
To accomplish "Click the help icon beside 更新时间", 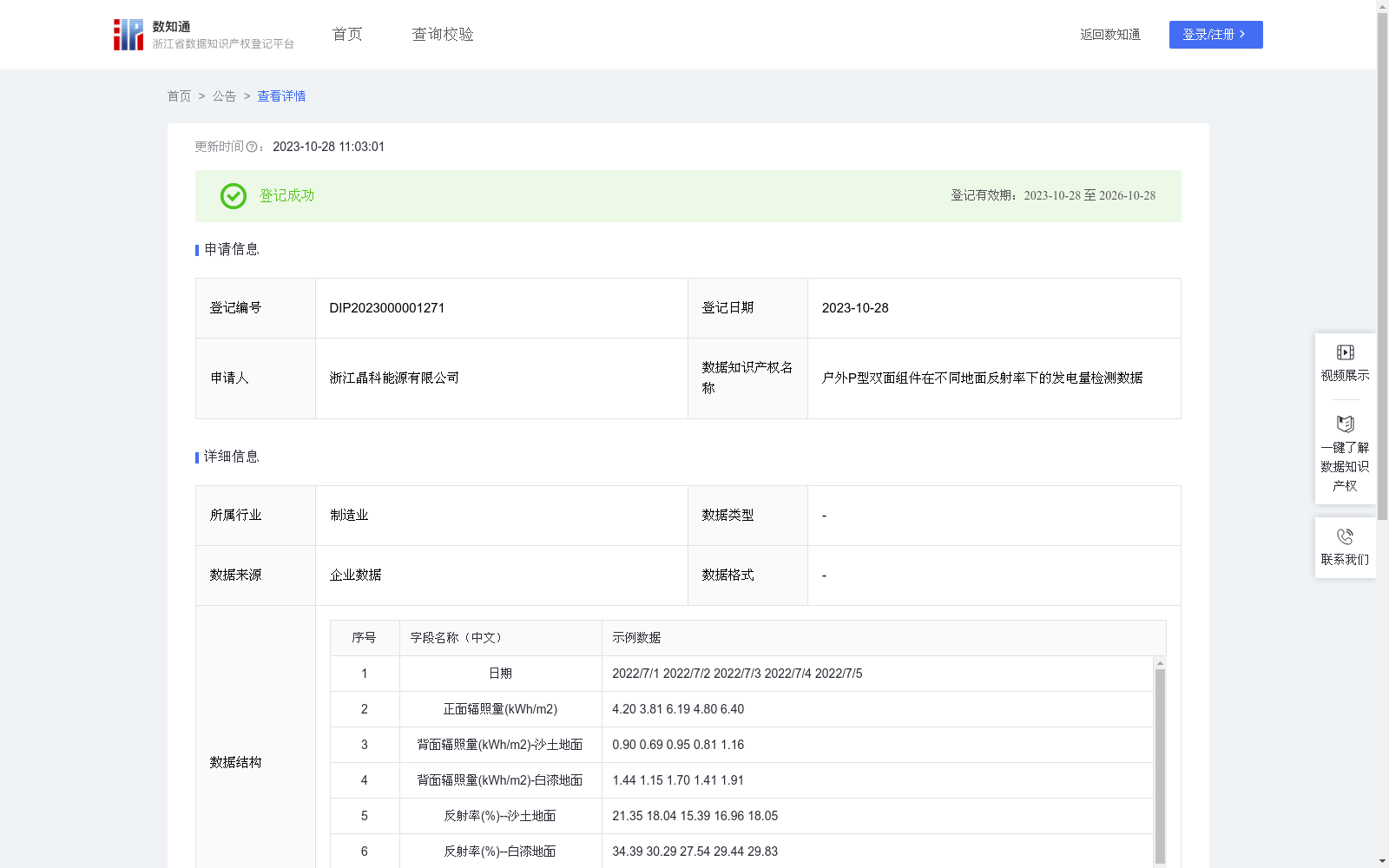I will coord(252,148).
